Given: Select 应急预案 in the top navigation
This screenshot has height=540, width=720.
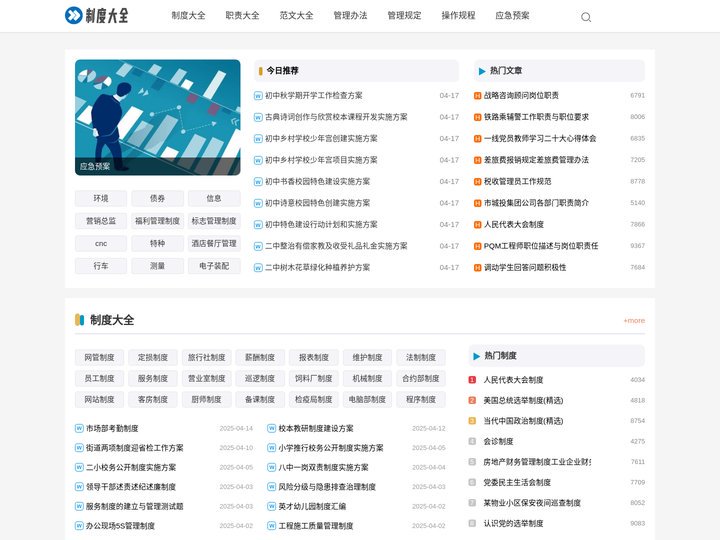Looking at the screenshot, I should (512, 16).
